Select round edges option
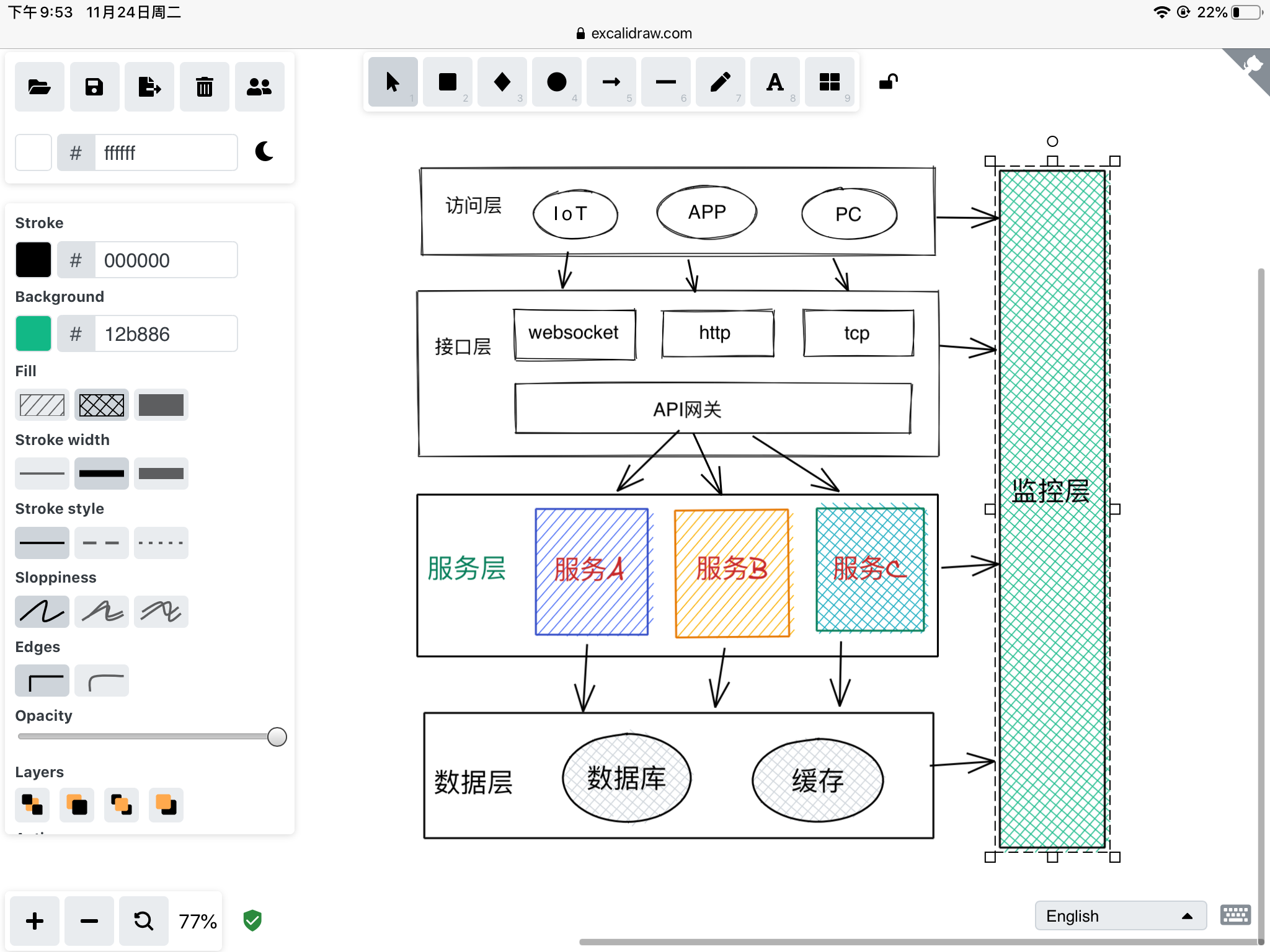This screenshot has height=952, width=1270. (x=102, y=681)
